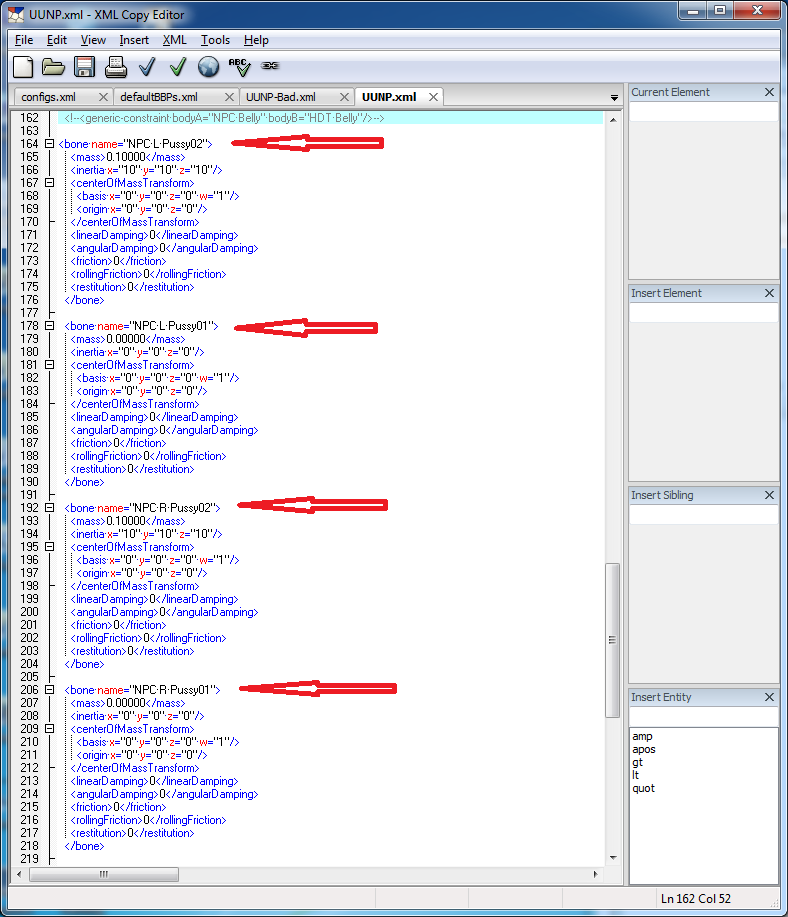Screen dimensions: 788x917
Task: Click the Print icon
Action: click(116, 67)
